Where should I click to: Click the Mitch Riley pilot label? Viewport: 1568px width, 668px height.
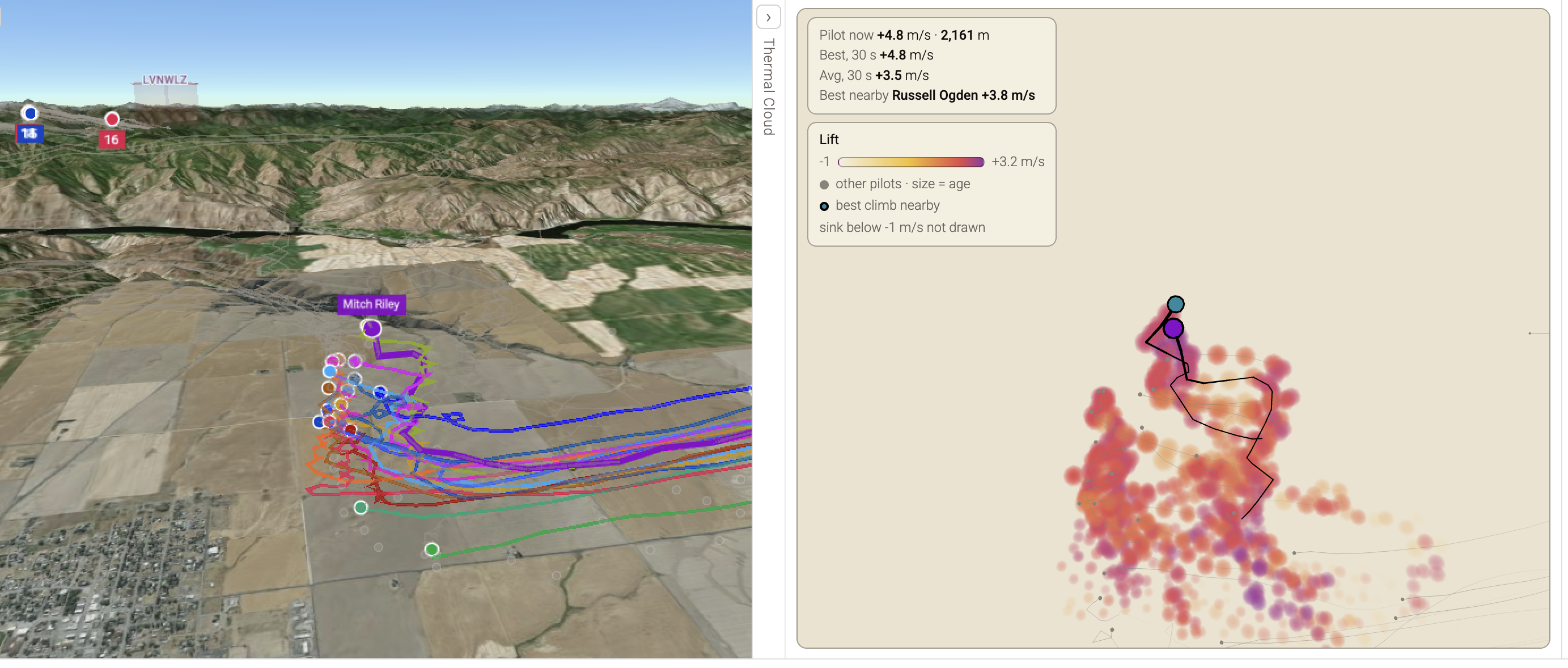(x=371, y=304)
